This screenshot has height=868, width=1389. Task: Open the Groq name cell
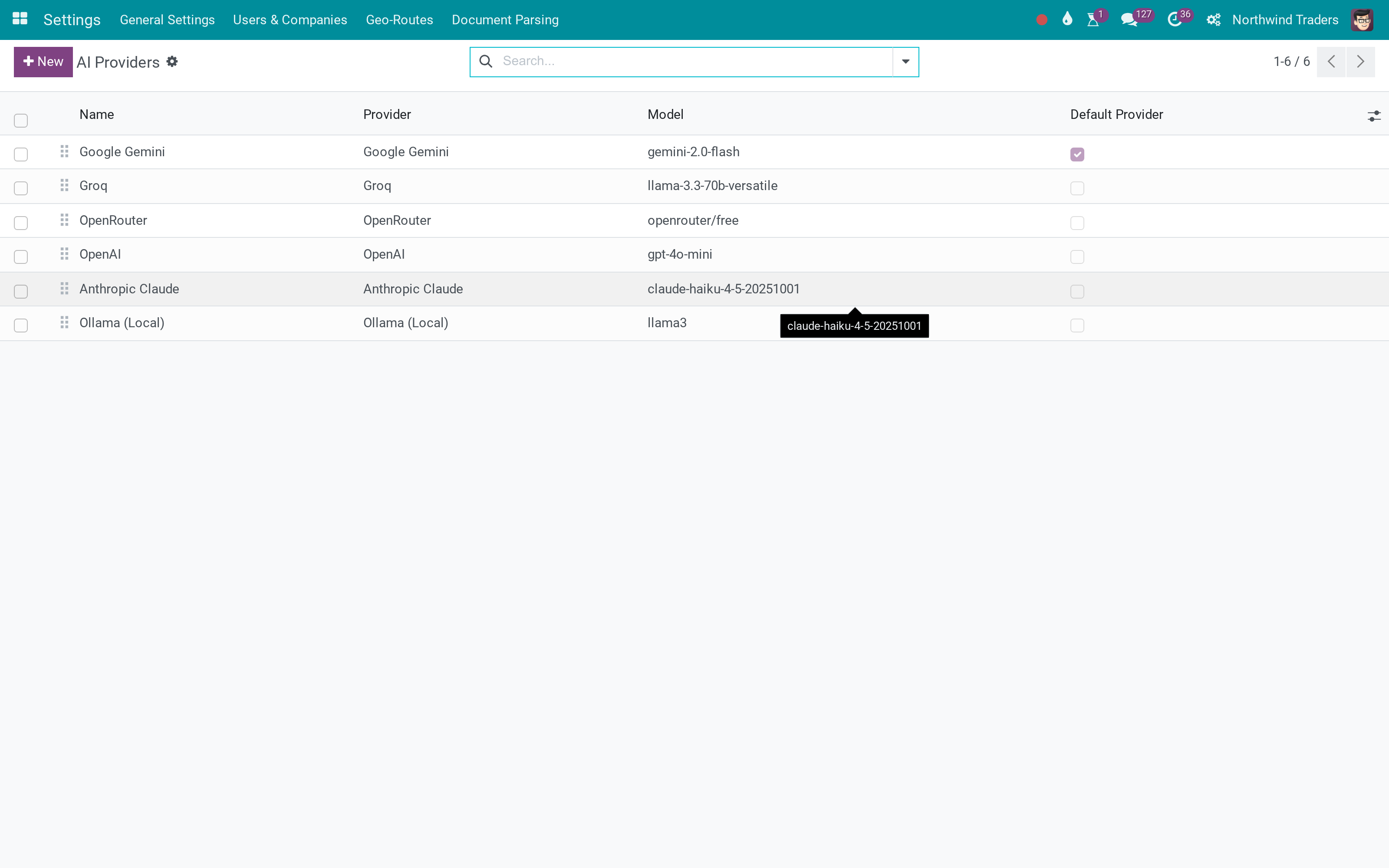click(x=93, y=185)
